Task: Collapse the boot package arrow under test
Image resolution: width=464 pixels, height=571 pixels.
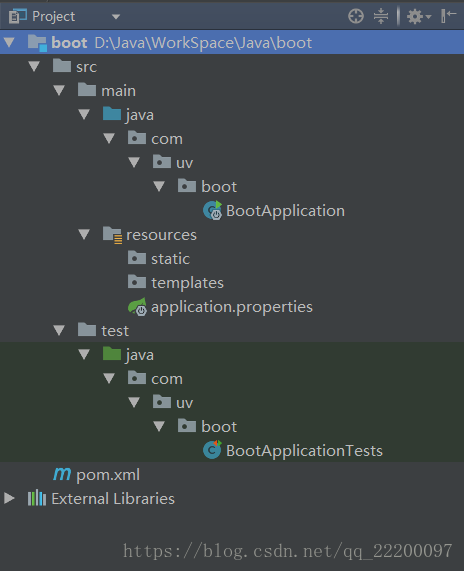Action: (159, 427)
